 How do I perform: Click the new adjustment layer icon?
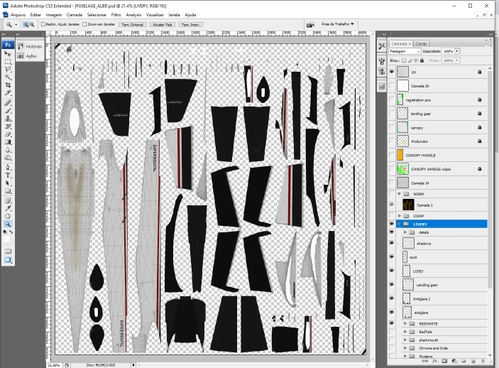[x=454, y=361]
